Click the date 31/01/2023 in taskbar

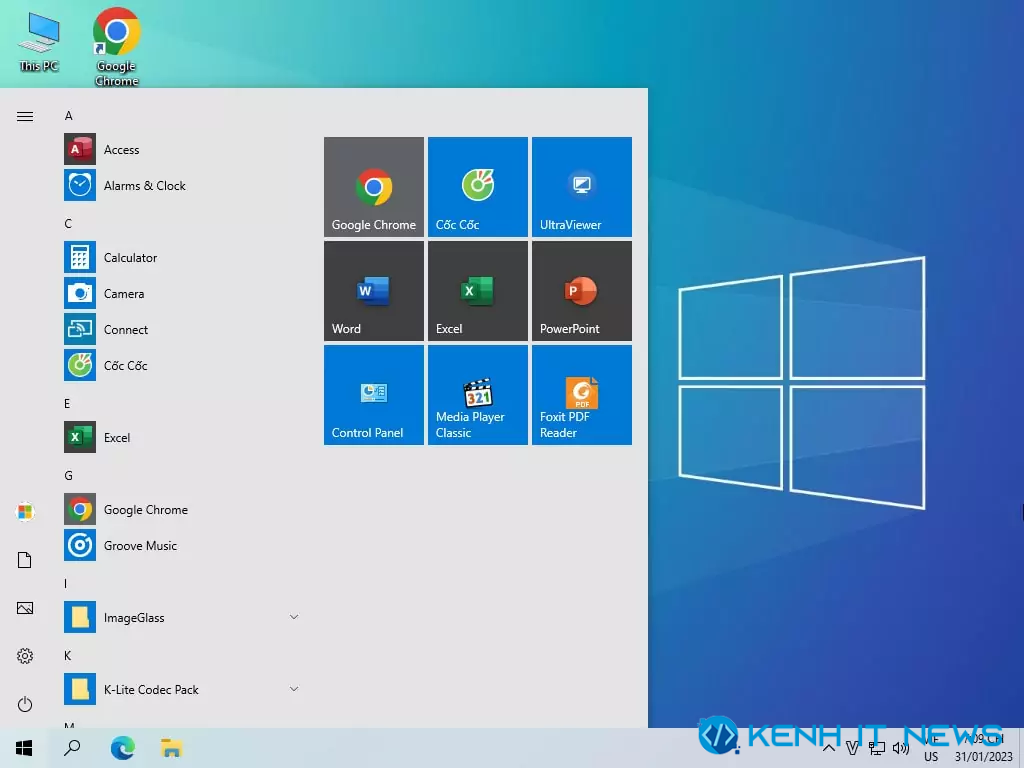coord(984,756)
